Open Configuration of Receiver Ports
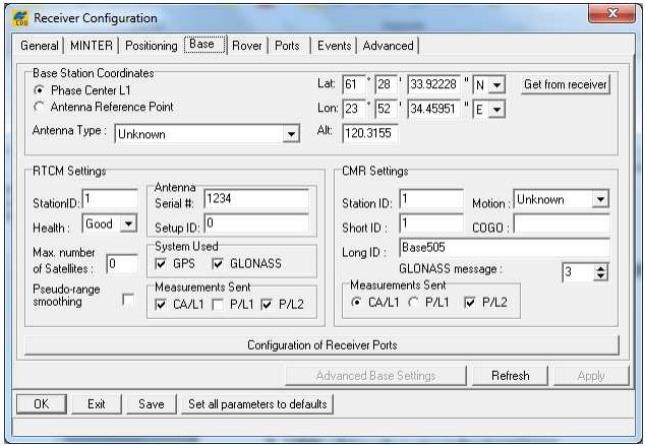This screenshot has height=446, width=645. (322, 345)
